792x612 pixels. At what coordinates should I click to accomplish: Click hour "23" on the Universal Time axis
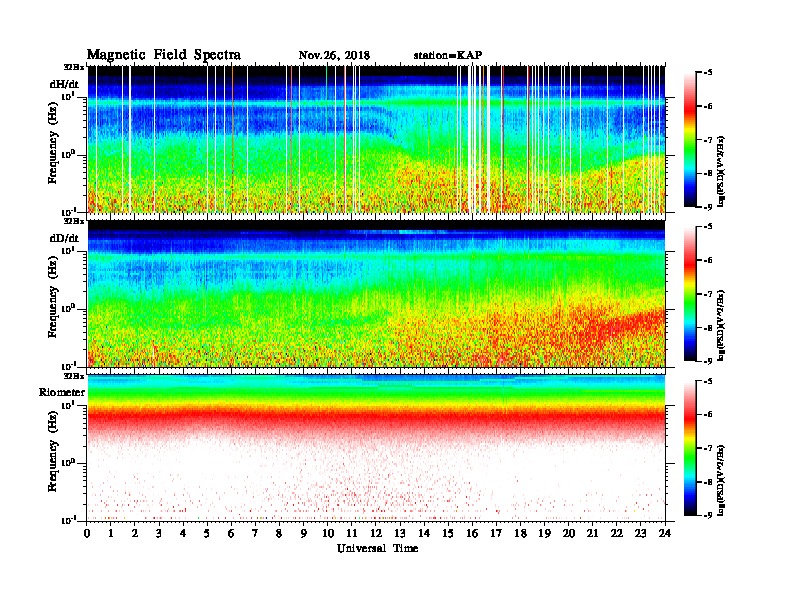pyautogui.click(x=641, y=534)
